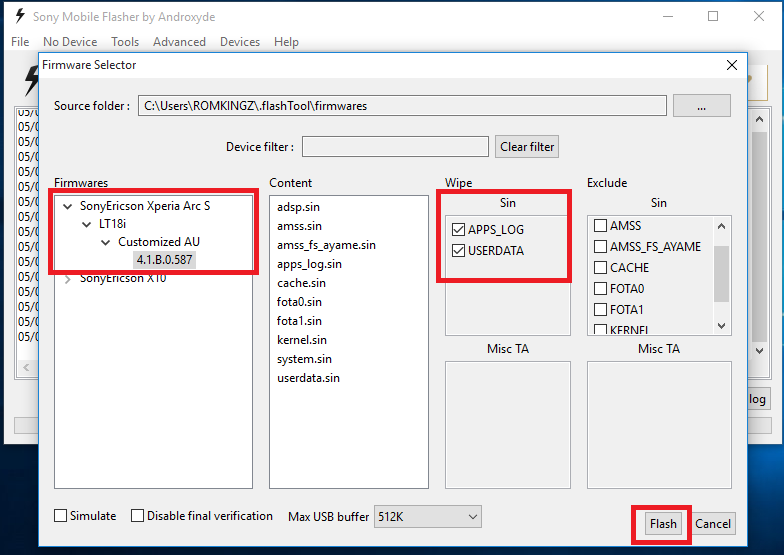The image size is (784, 555).
Task: Click the Flash button
Action: click(x=663, y=524)
